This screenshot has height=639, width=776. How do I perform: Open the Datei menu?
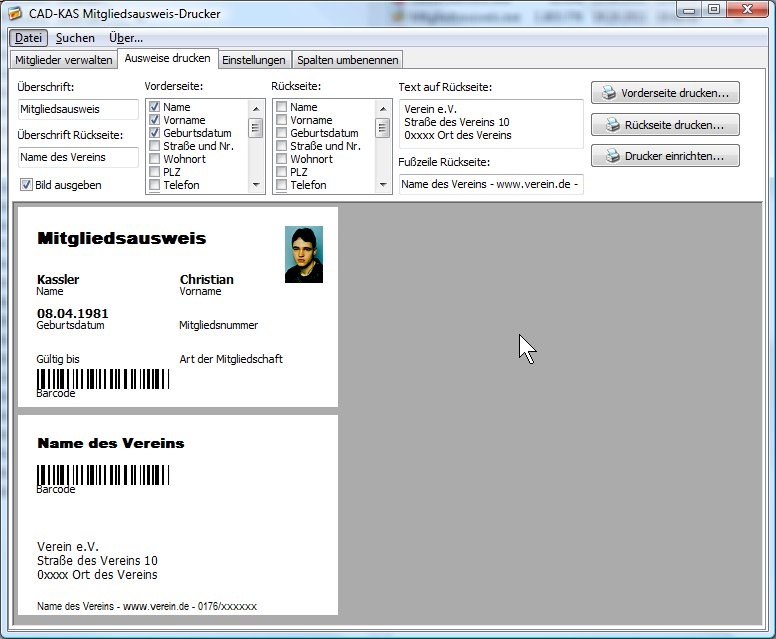(29, 38)
